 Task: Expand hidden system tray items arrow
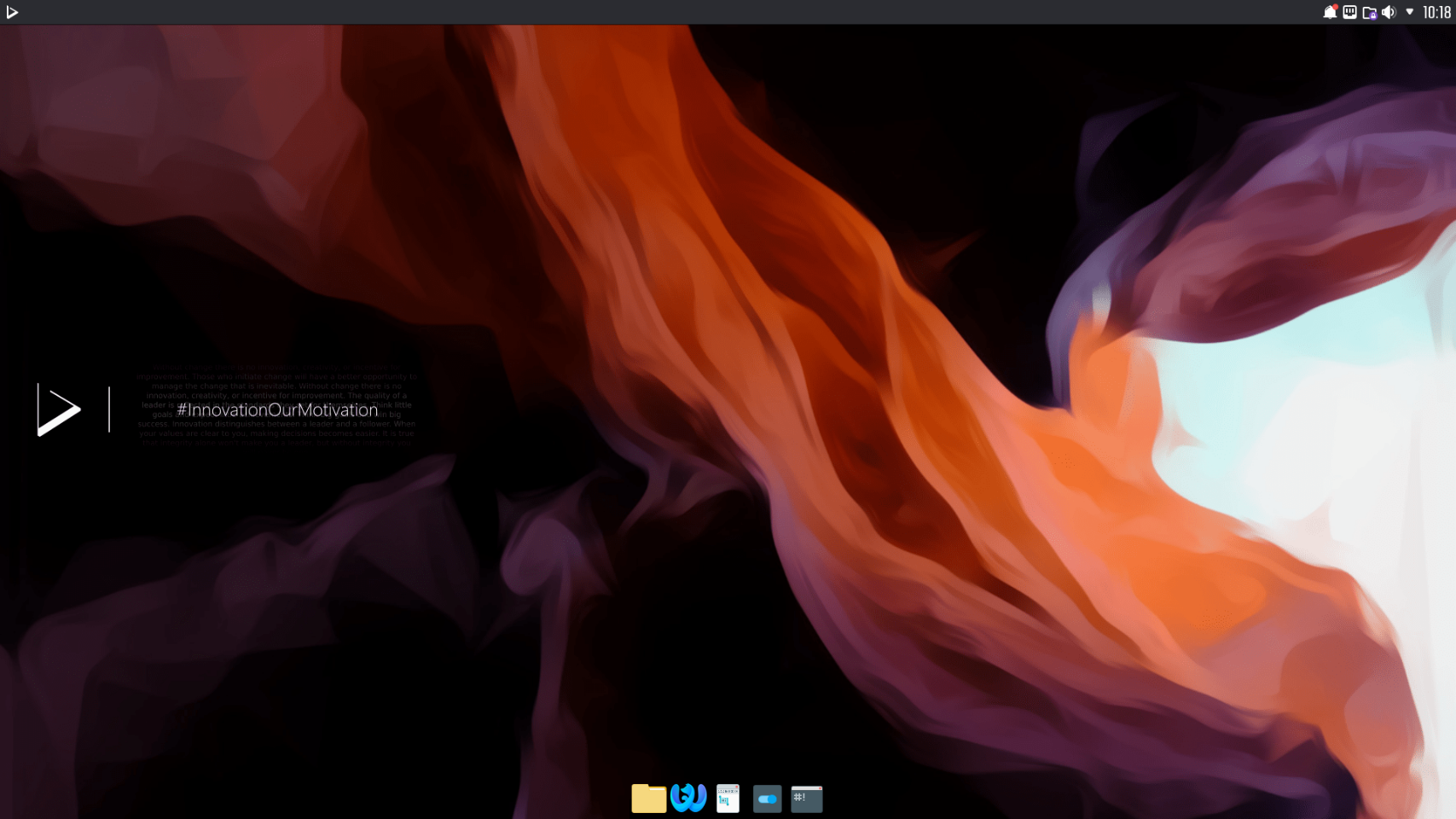[1409, 12]
